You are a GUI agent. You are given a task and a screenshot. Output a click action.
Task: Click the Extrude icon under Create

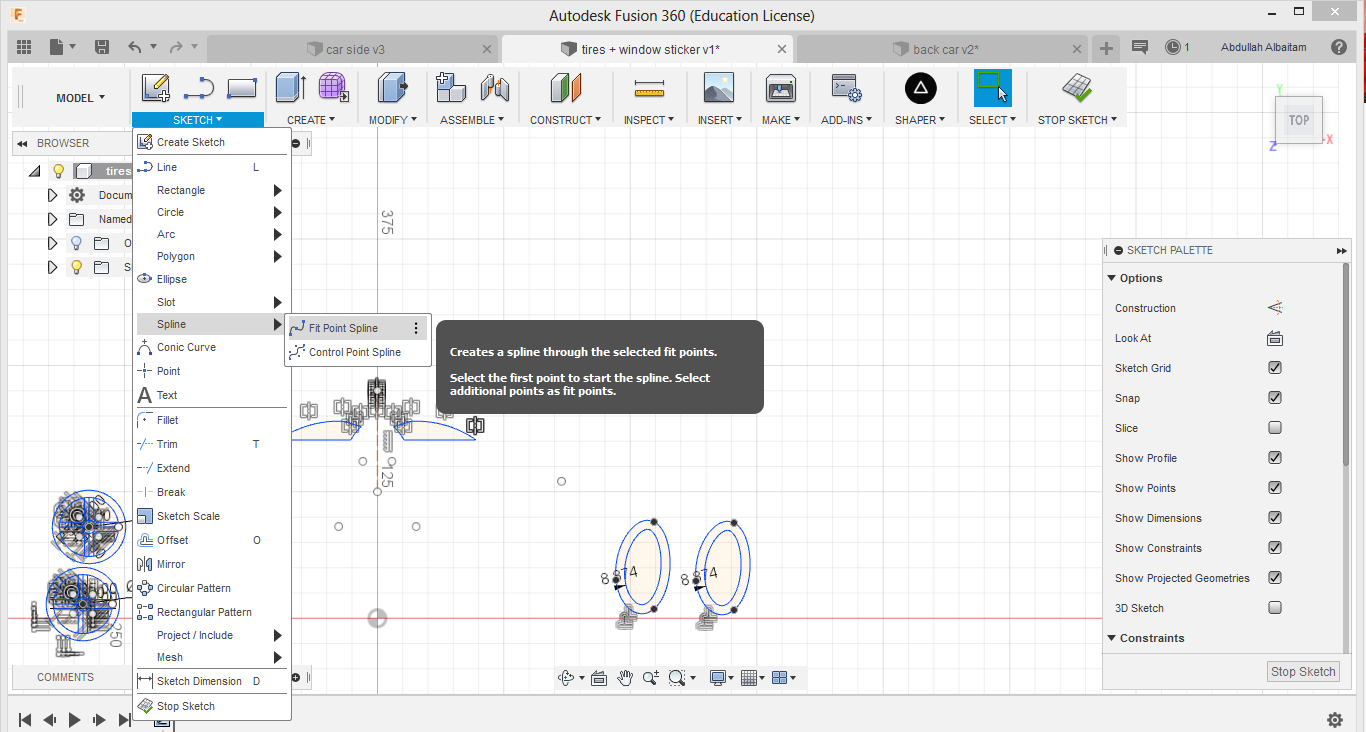pos(290,88)
